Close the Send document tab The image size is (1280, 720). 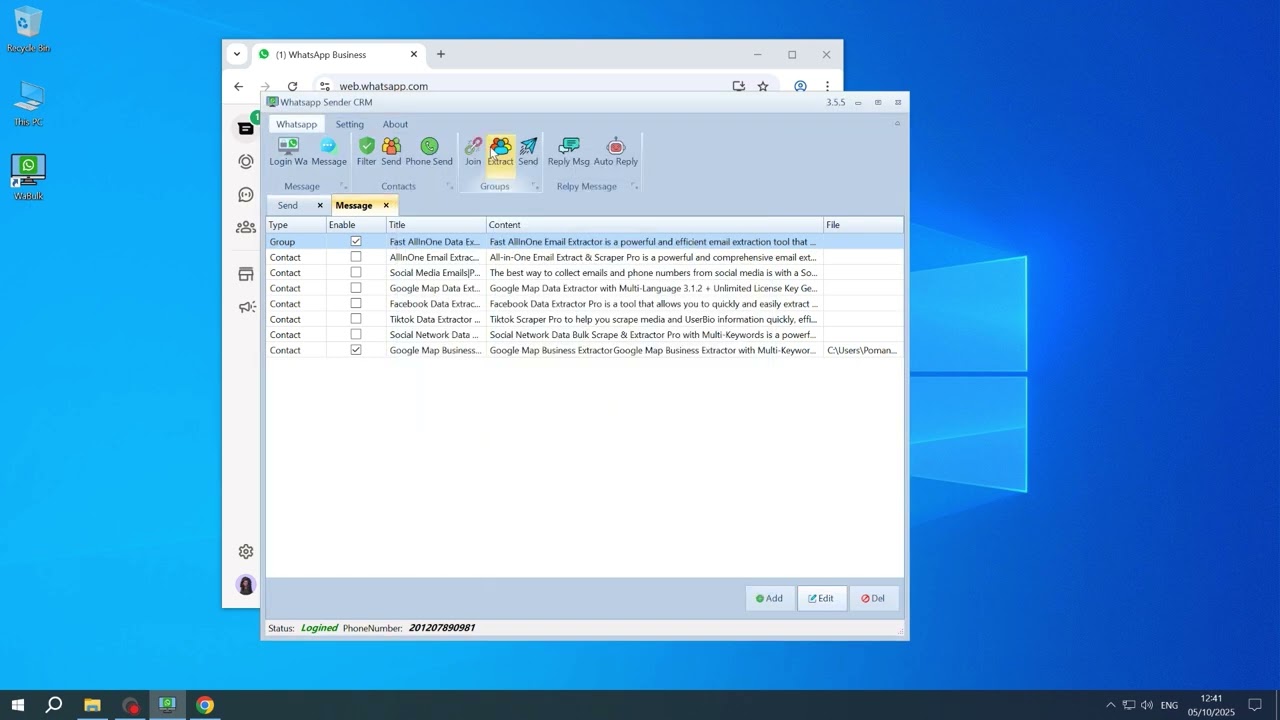tap(320, 205)
